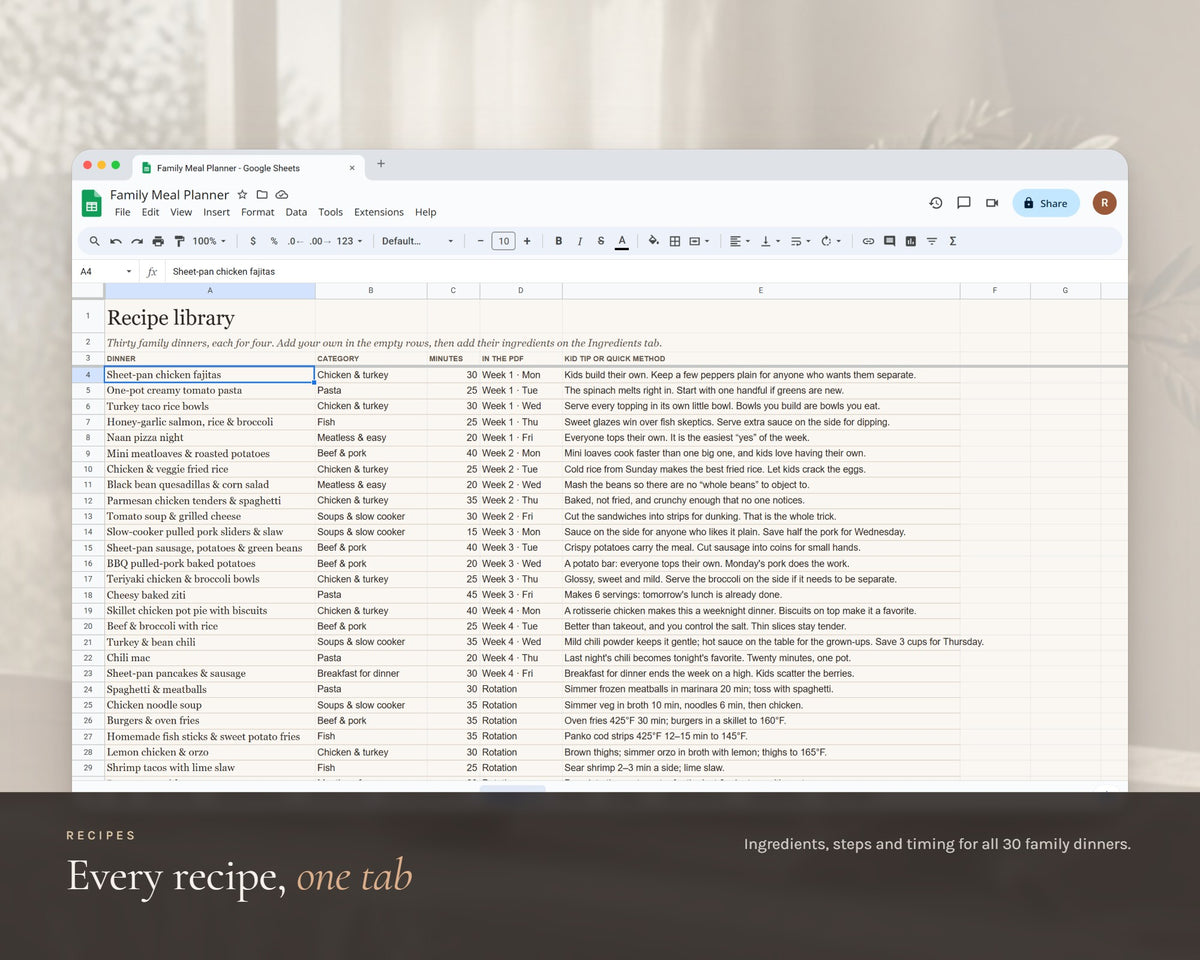Open version history clock icon

[936, 203]
